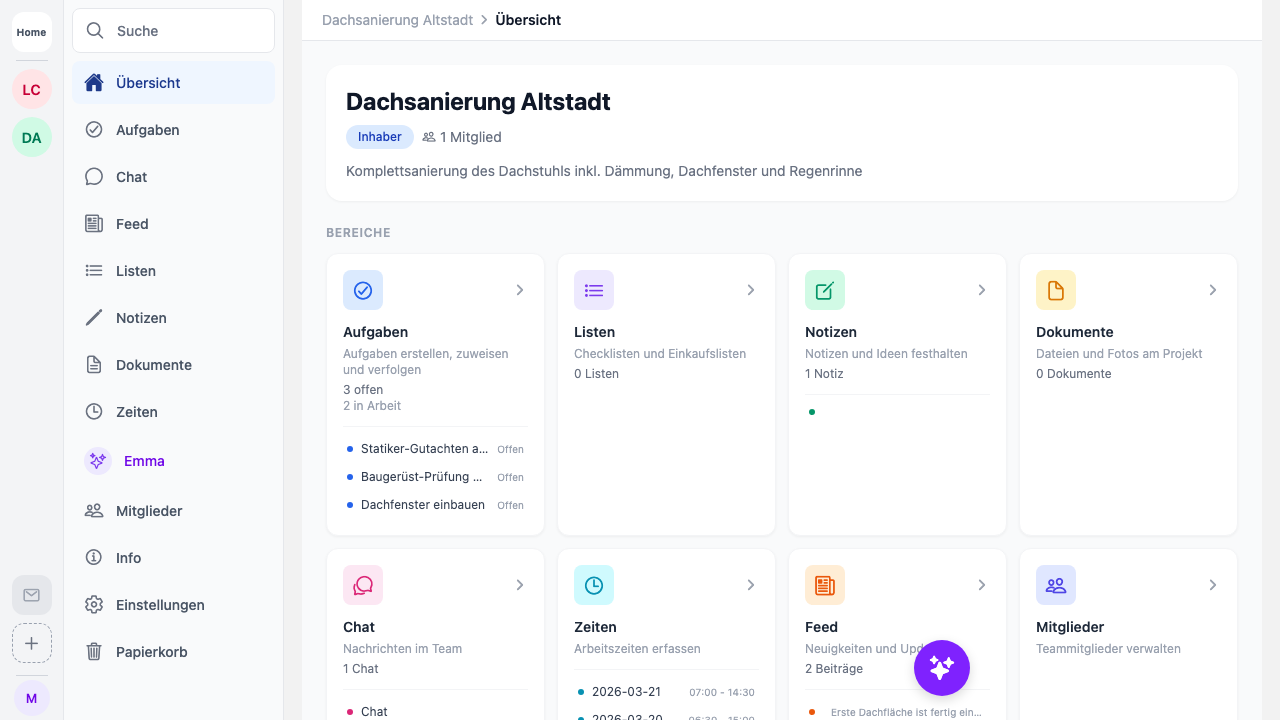Click the yellow Dokumente file icon
The width and height of the screenshot is (1280, 720).
click(1056, 290)
